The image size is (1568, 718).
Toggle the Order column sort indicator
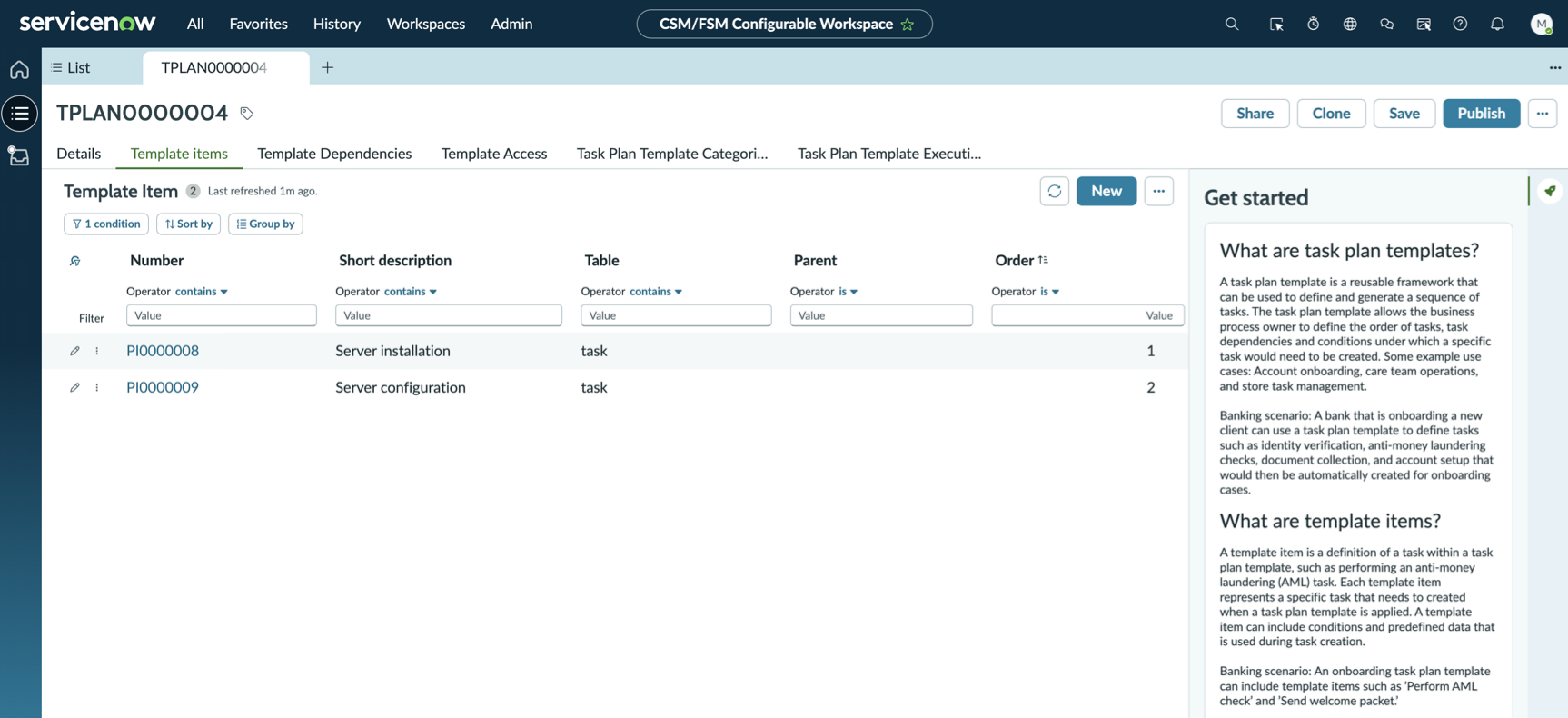click(x=1043, y=260)
